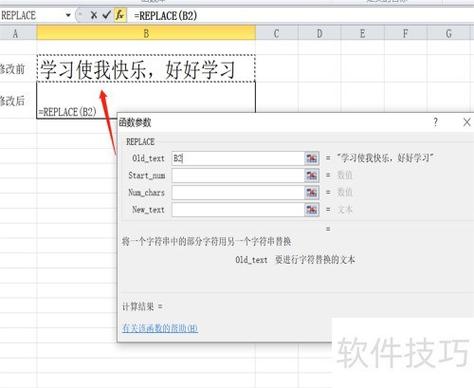Expand the Name Box dropdown arrow

click(x=68, y=15)
